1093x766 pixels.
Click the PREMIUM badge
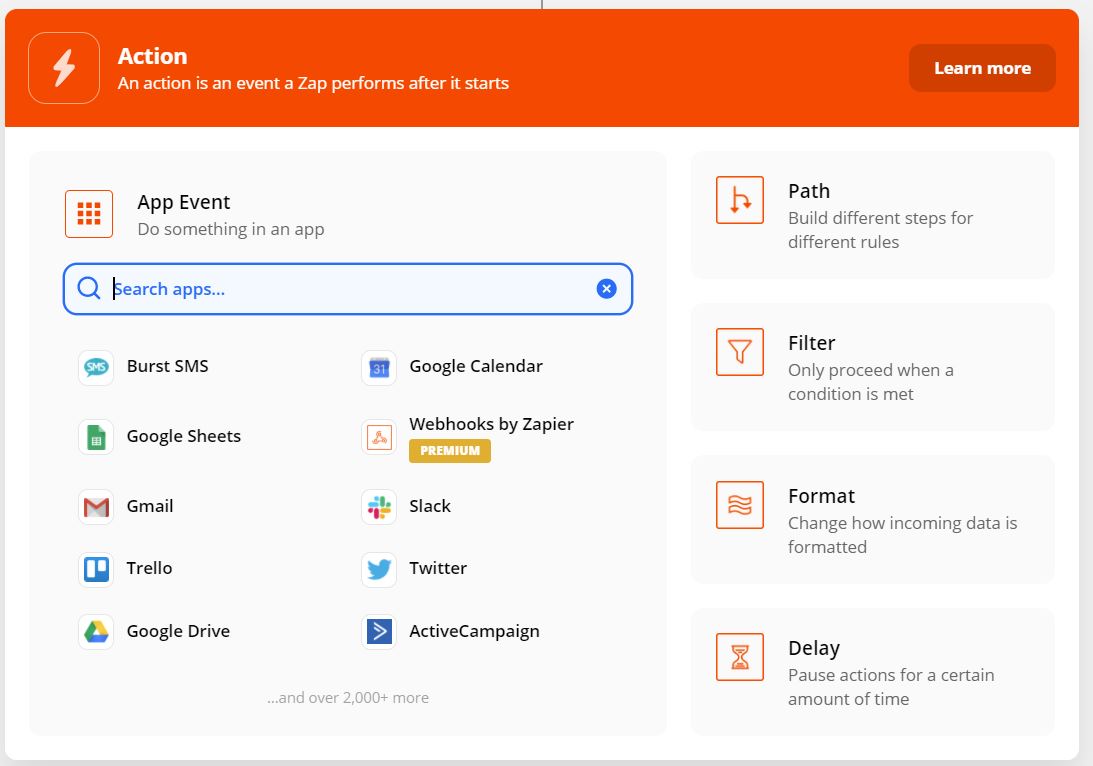click(450, 451)
